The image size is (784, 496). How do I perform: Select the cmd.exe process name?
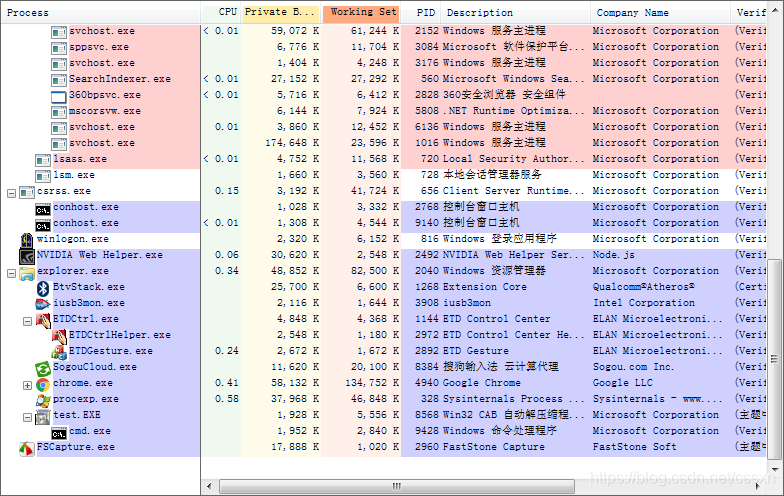coord(90,431)
